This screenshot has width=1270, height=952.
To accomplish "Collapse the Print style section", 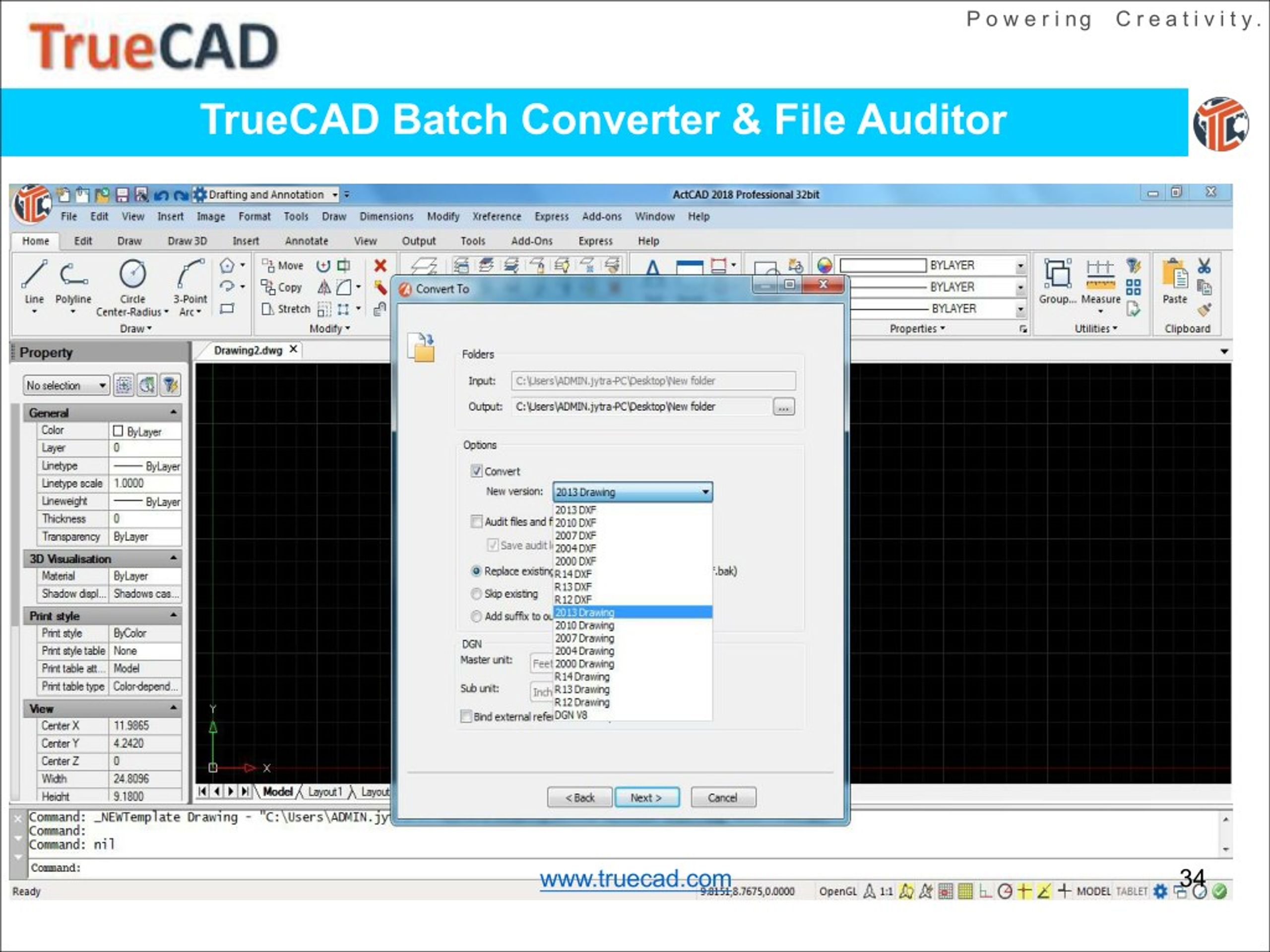I will coord(174,615).
